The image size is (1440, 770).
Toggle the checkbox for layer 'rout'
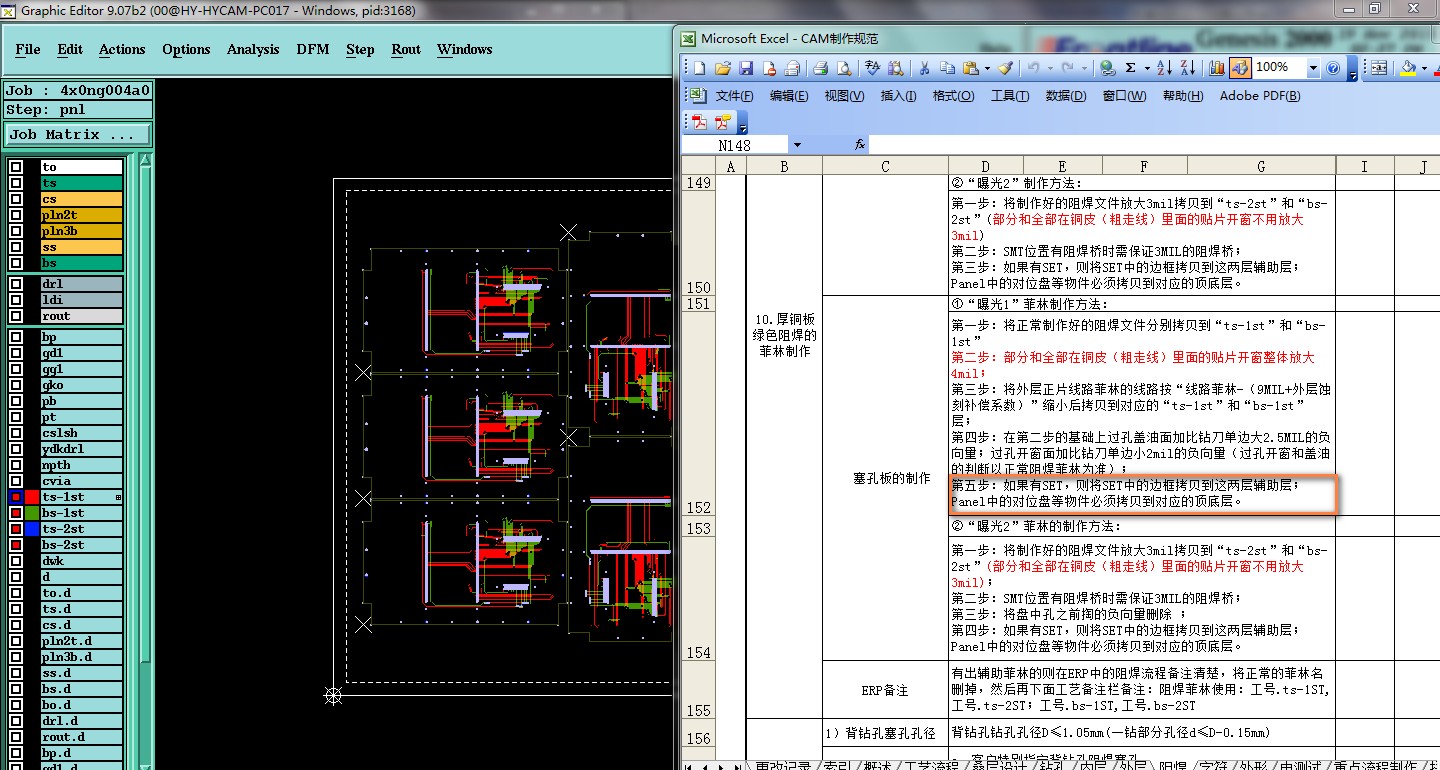(x=16, y=316)
